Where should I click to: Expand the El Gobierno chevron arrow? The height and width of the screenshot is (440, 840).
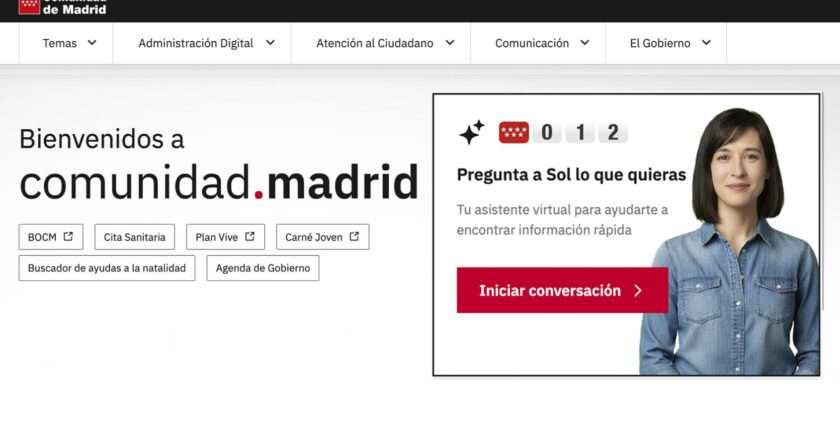706,42
